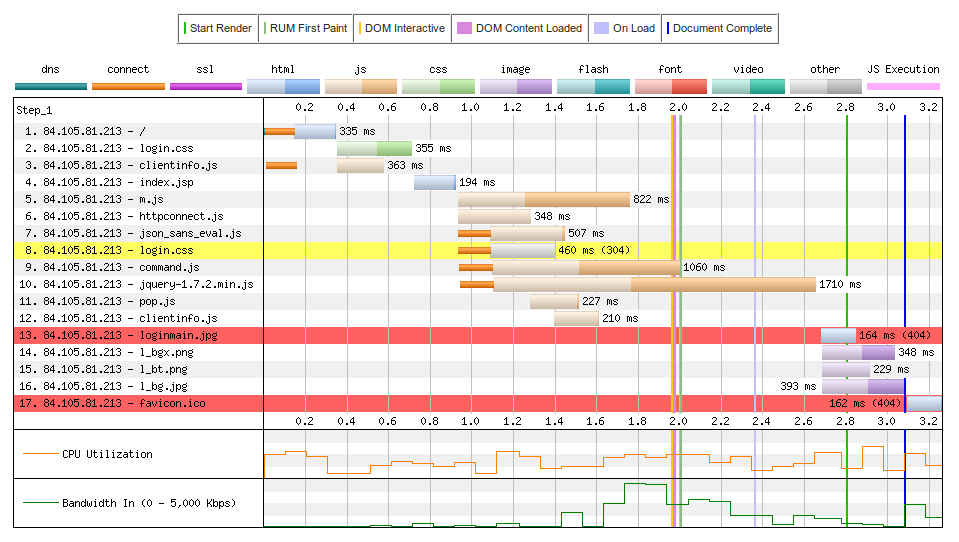Click the Start Render legend entry
Screen dimensions: 959x542
tap(218, 28)
